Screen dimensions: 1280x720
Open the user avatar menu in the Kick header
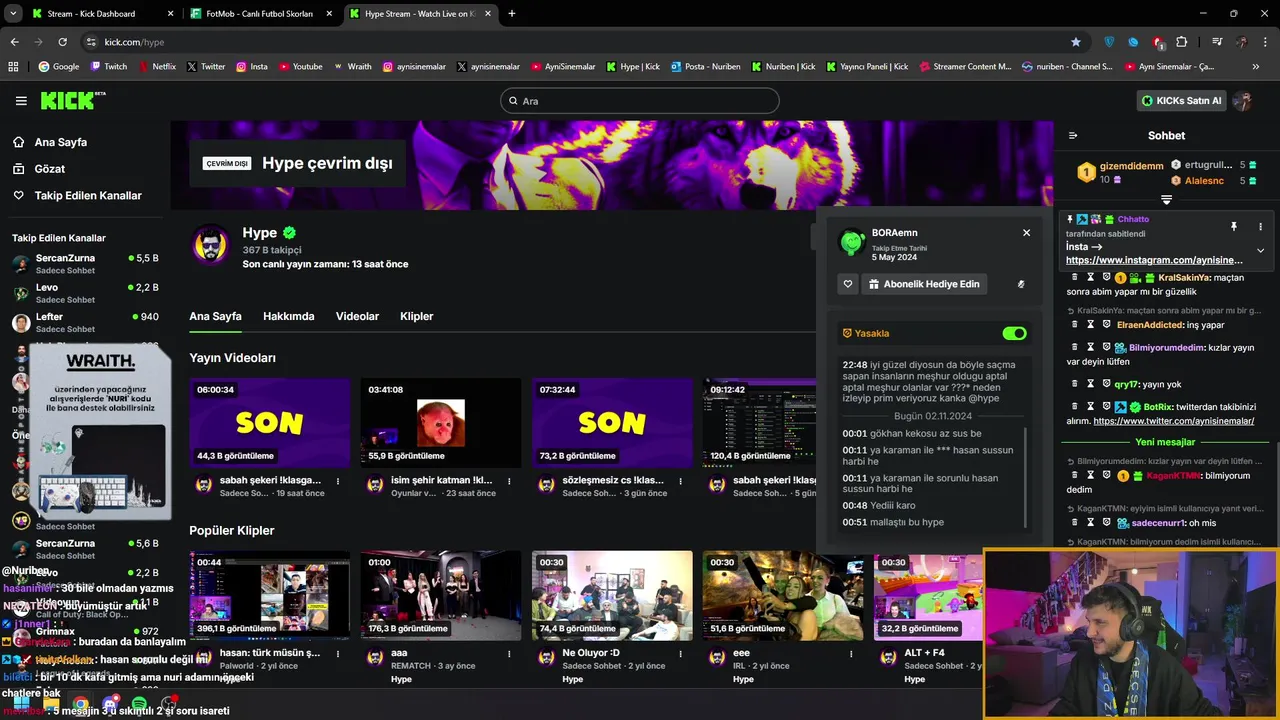(1243, 101)
